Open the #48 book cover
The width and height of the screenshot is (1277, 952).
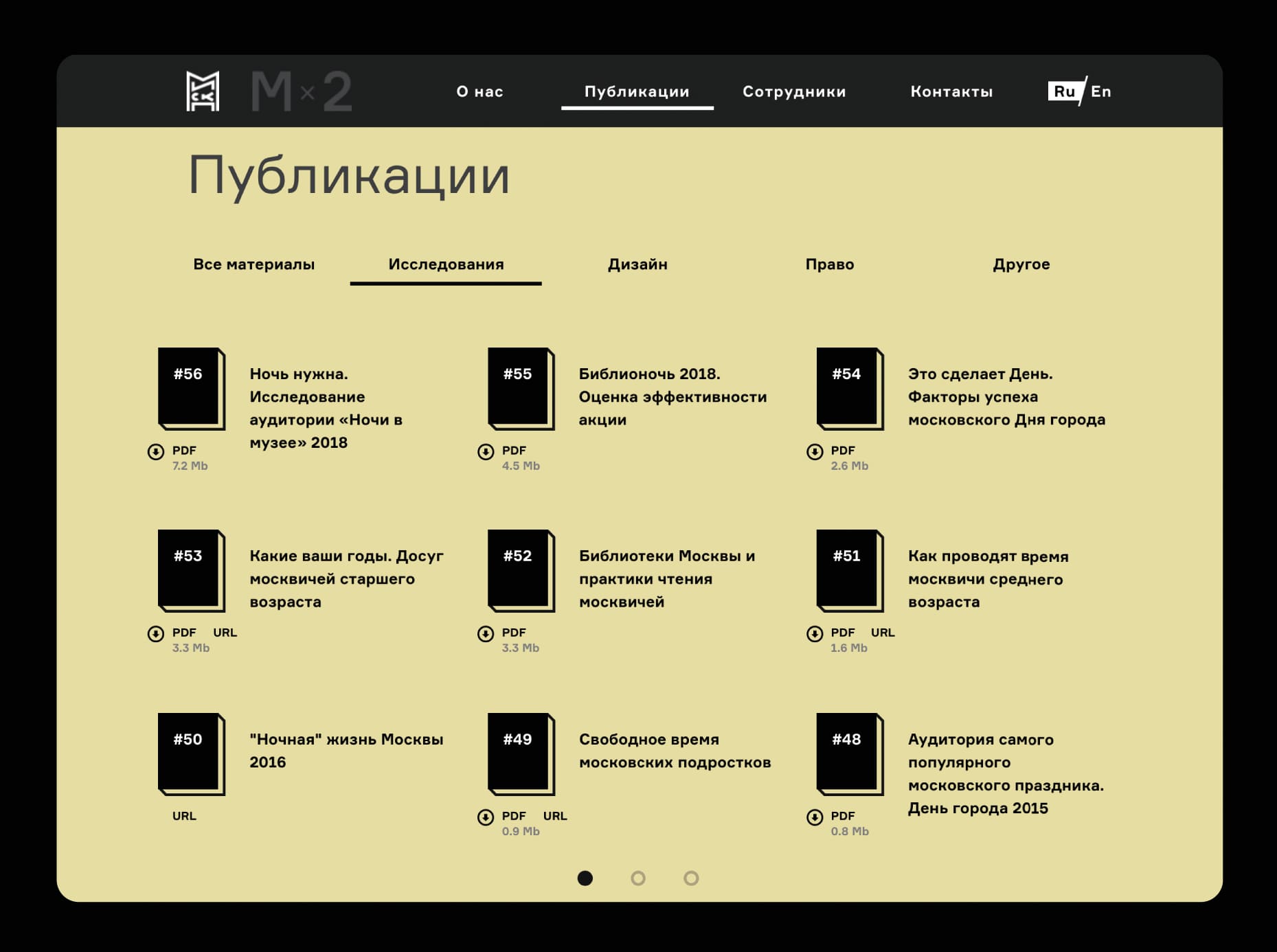click(850, 754)
